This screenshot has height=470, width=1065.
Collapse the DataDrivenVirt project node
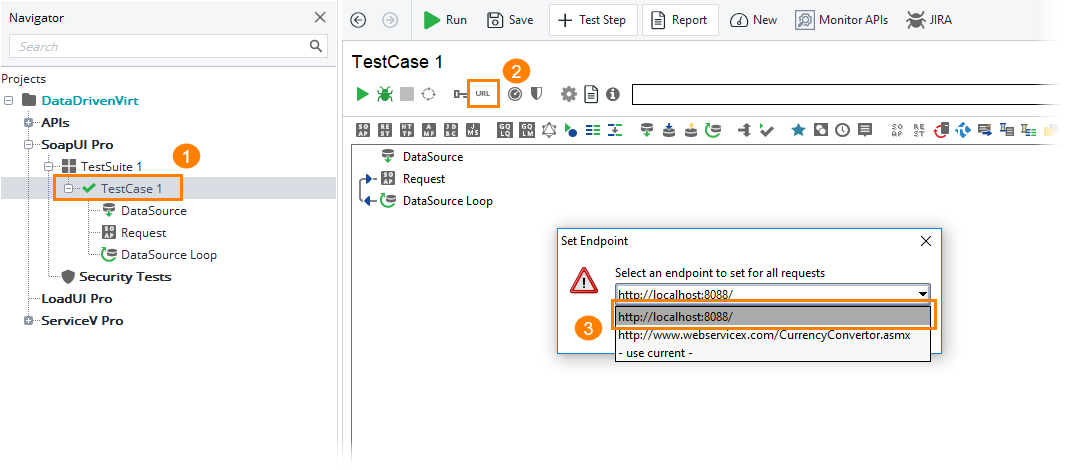(x=8, y=101)
